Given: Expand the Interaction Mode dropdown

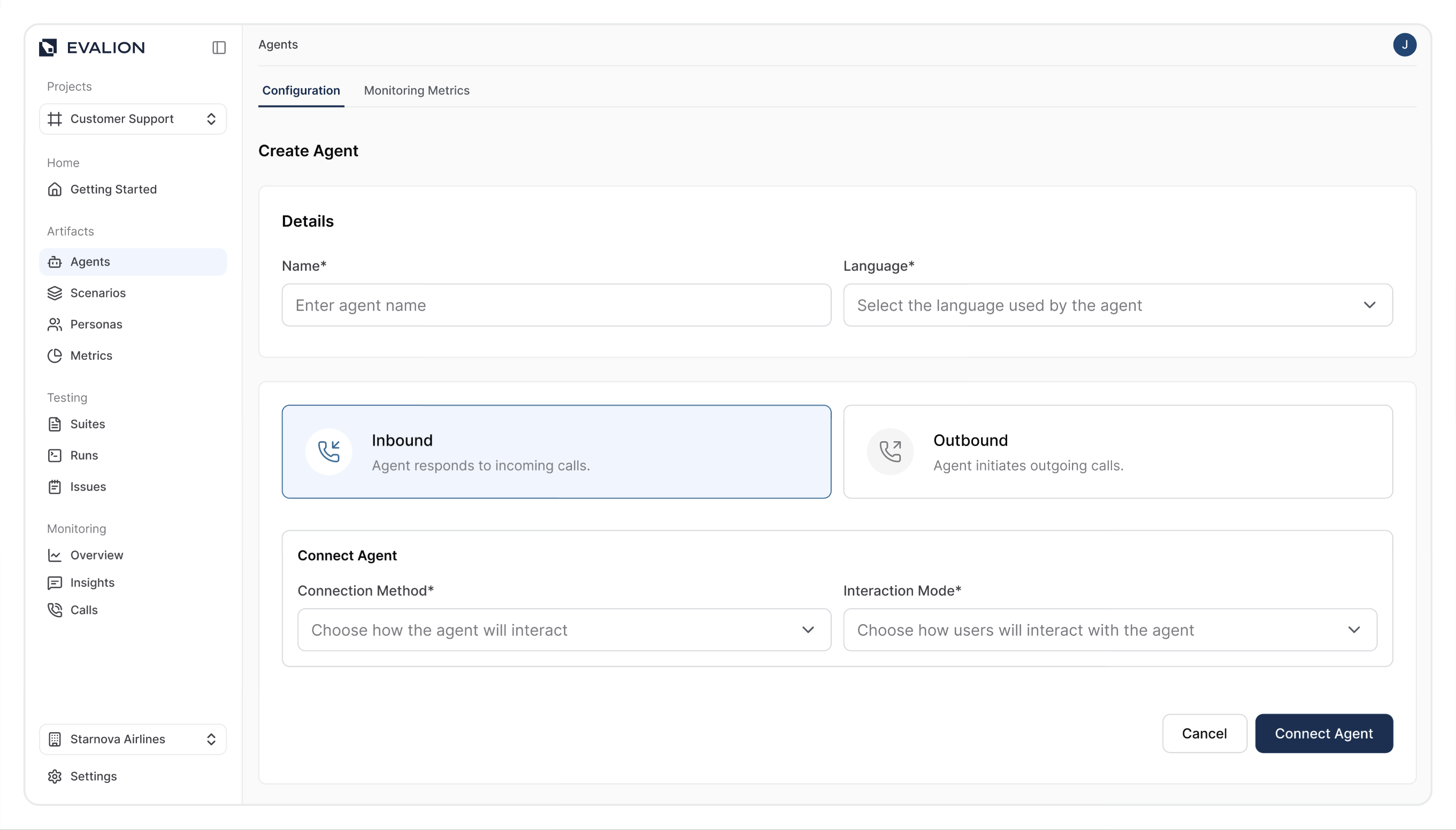Looking at the screenshot, I should click(x=1109, y=630).
